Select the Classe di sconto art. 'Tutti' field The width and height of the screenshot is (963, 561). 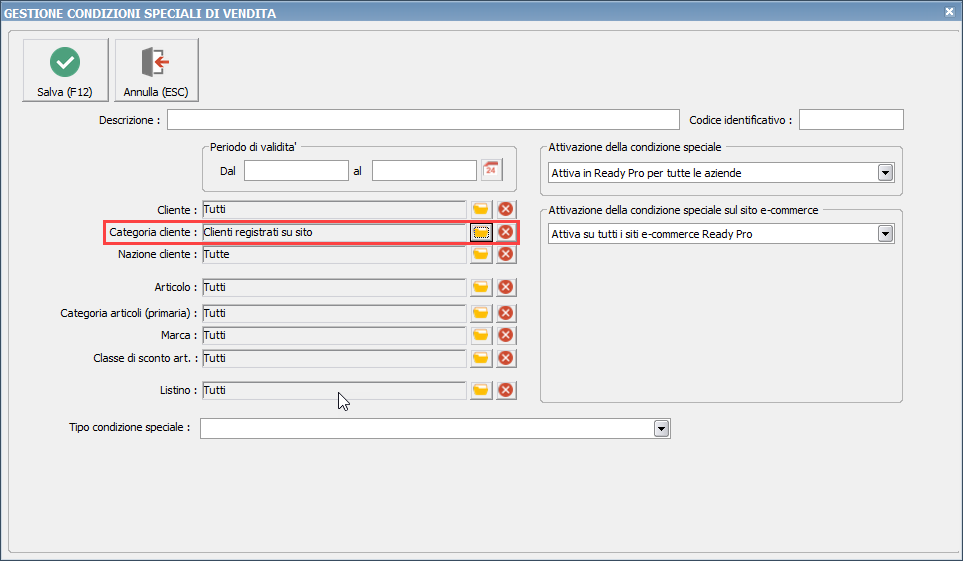(x=334, y=358)
